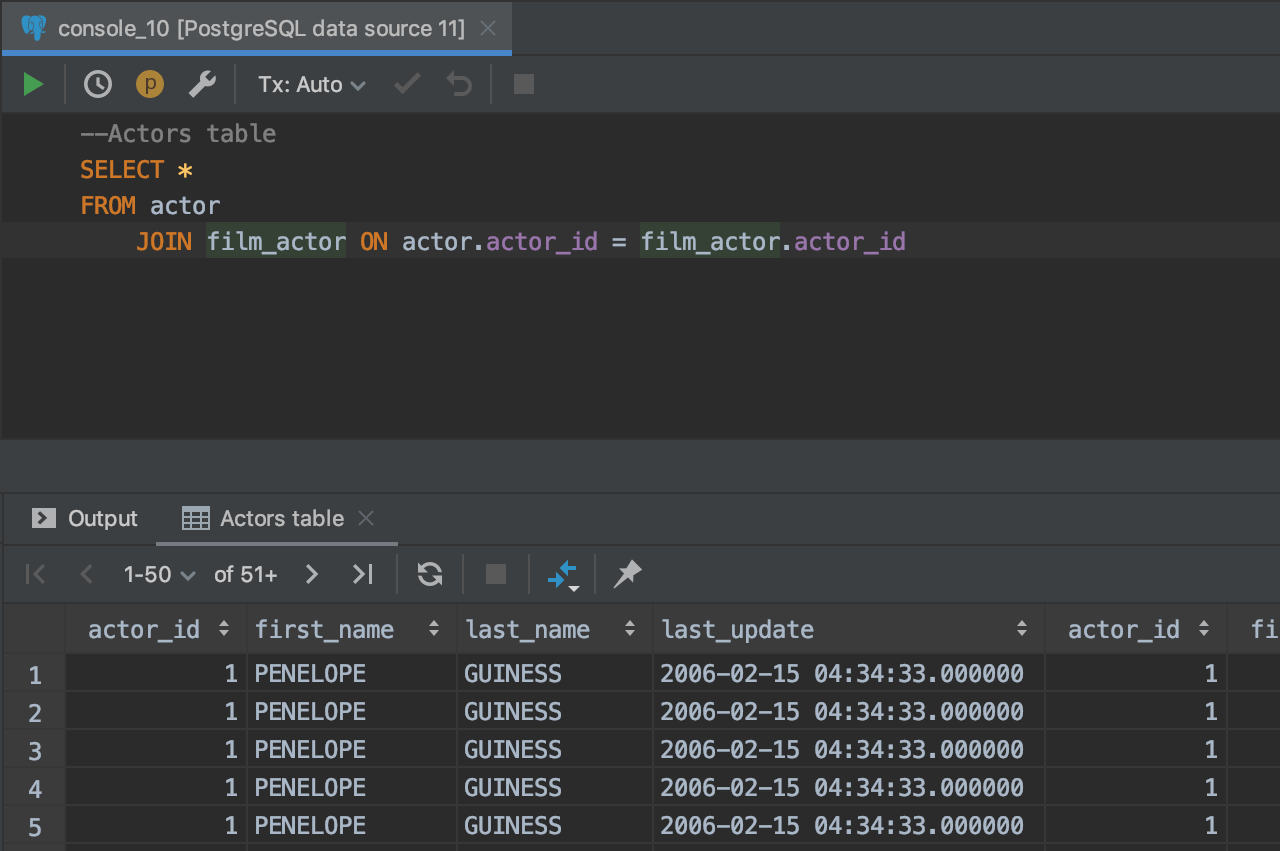This screenshot has width=1280, height=851.
Task: Jump to the last page of results
Action: coord(362,574)
